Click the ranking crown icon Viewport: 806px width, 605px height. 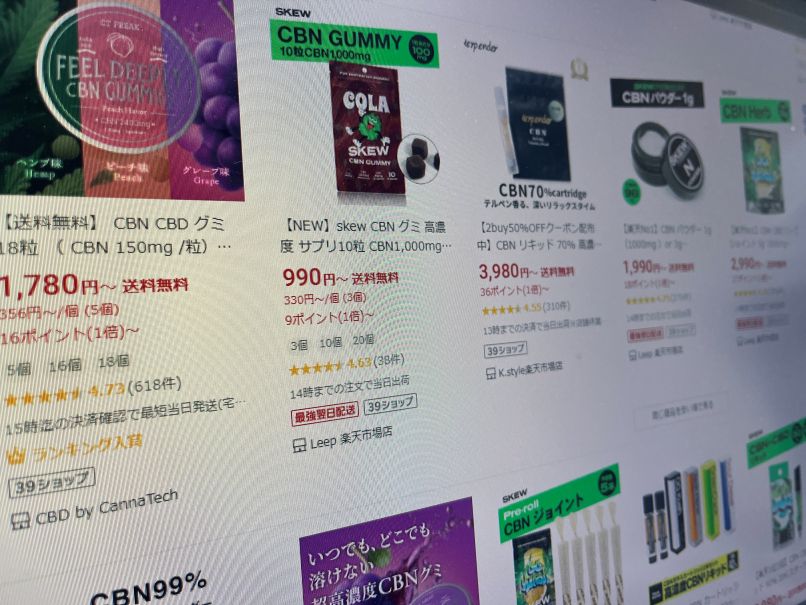point(15,456)
